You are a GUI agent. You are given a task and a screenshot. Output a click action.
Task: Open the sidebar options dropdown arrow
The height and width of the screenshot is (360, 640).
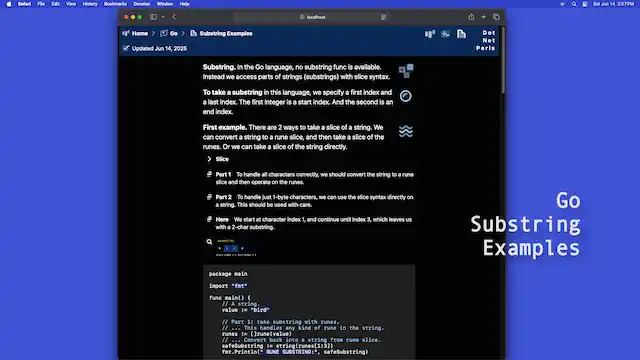[162, 17]
